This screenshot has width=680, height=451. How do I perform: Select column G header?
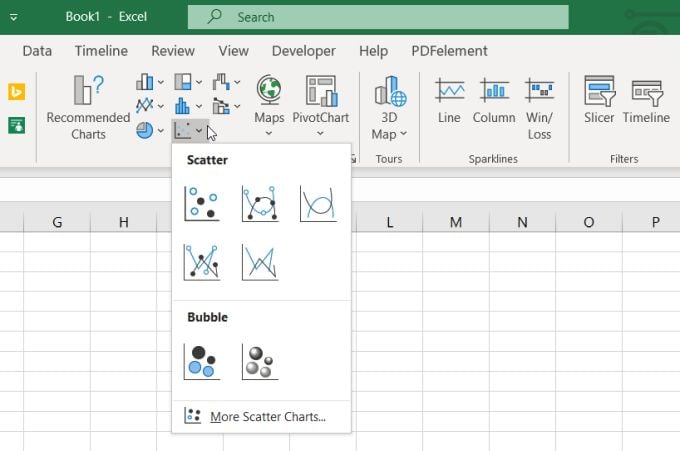[x=57, y=222]
